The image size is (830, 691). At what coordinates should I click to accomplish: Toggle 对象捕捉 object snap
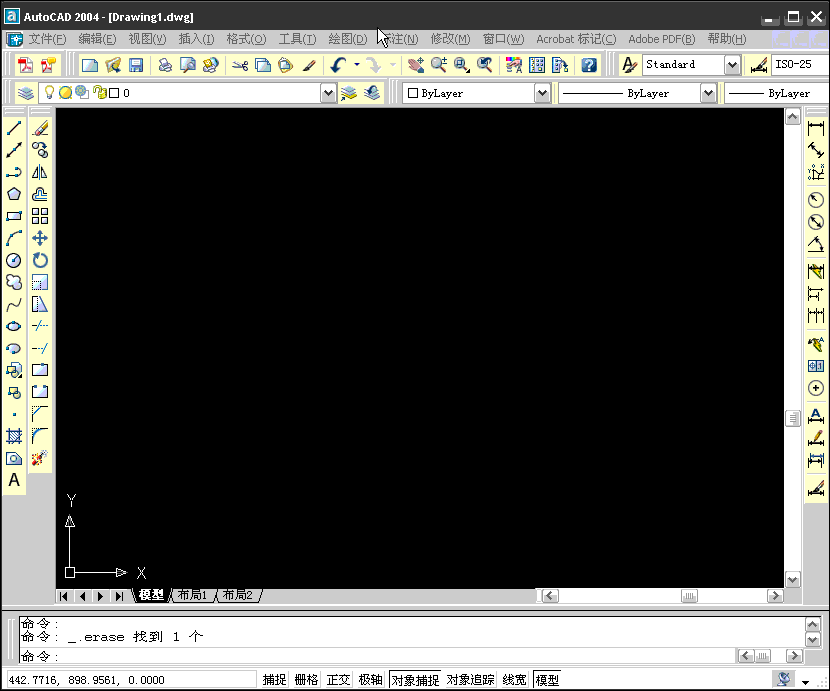pyautogui.click(x=415, y=679)
